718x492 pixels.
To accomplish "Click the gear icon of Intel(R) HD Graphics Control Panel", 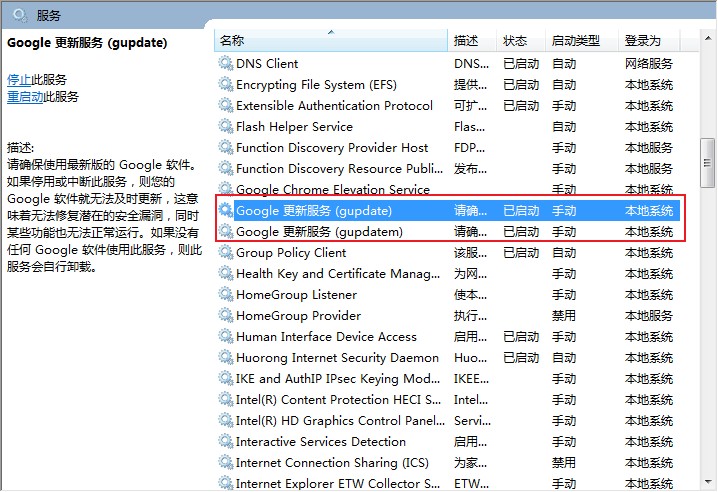I will 226,421.
